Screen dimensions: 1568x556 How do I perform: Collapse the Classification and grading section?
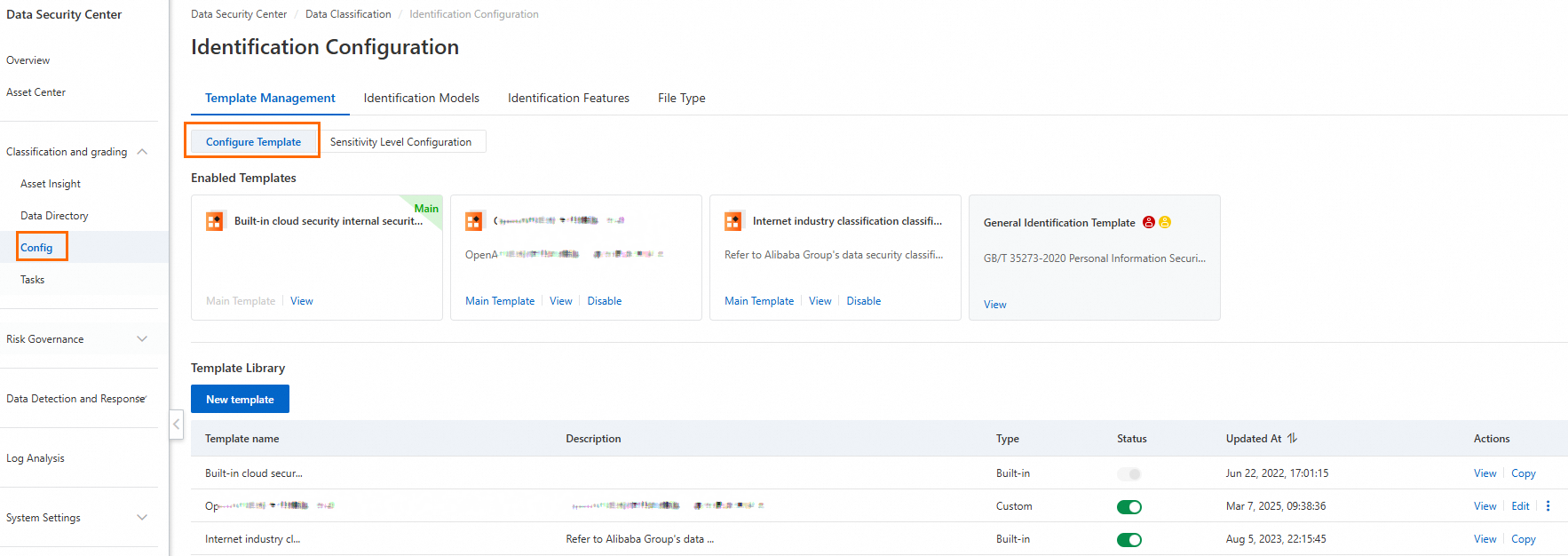[142, 152]
